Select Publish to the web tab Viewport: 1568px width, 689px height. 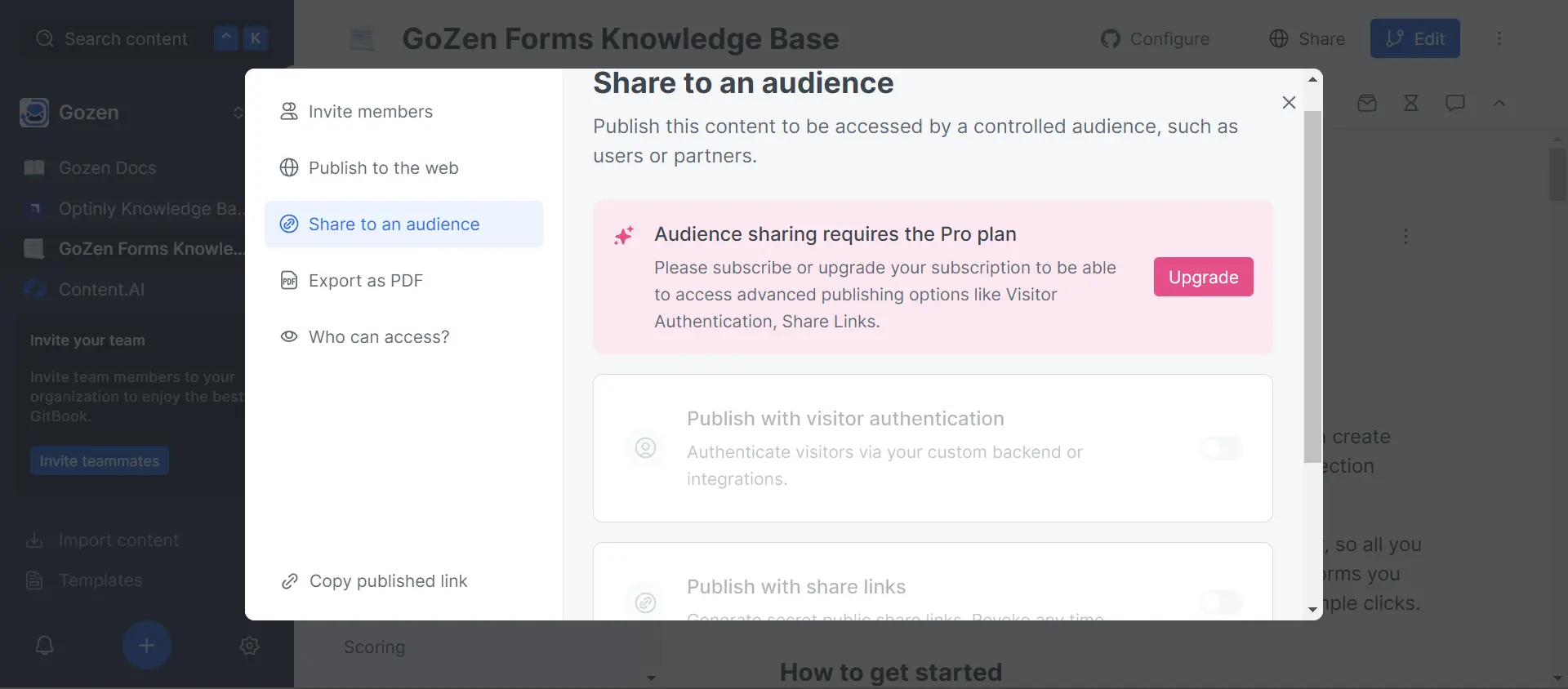(403, 168)
